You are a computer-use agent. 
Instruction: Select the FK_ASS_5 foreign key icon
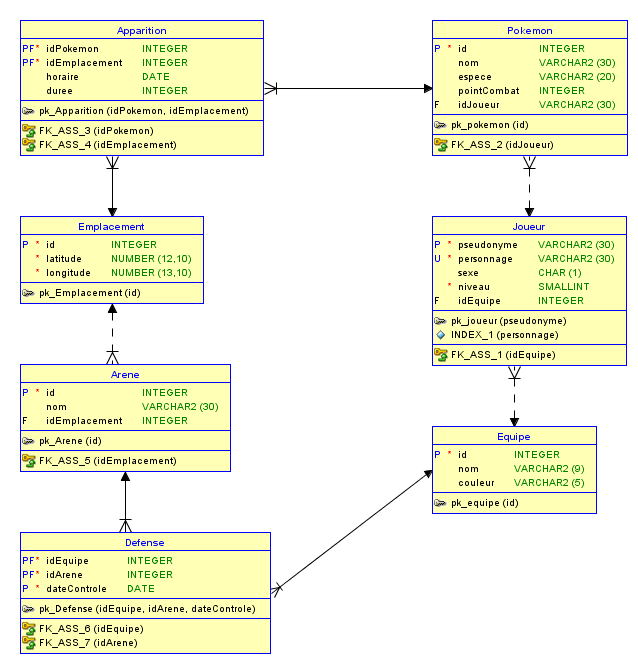(x=29, y=461)
